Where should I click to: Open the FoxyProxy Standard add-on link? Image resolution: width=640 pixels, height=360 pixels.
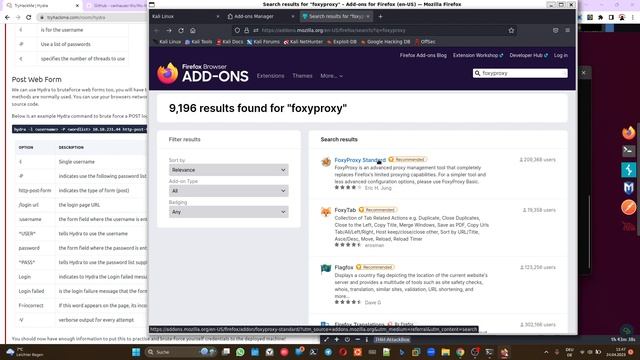[360, 160]
